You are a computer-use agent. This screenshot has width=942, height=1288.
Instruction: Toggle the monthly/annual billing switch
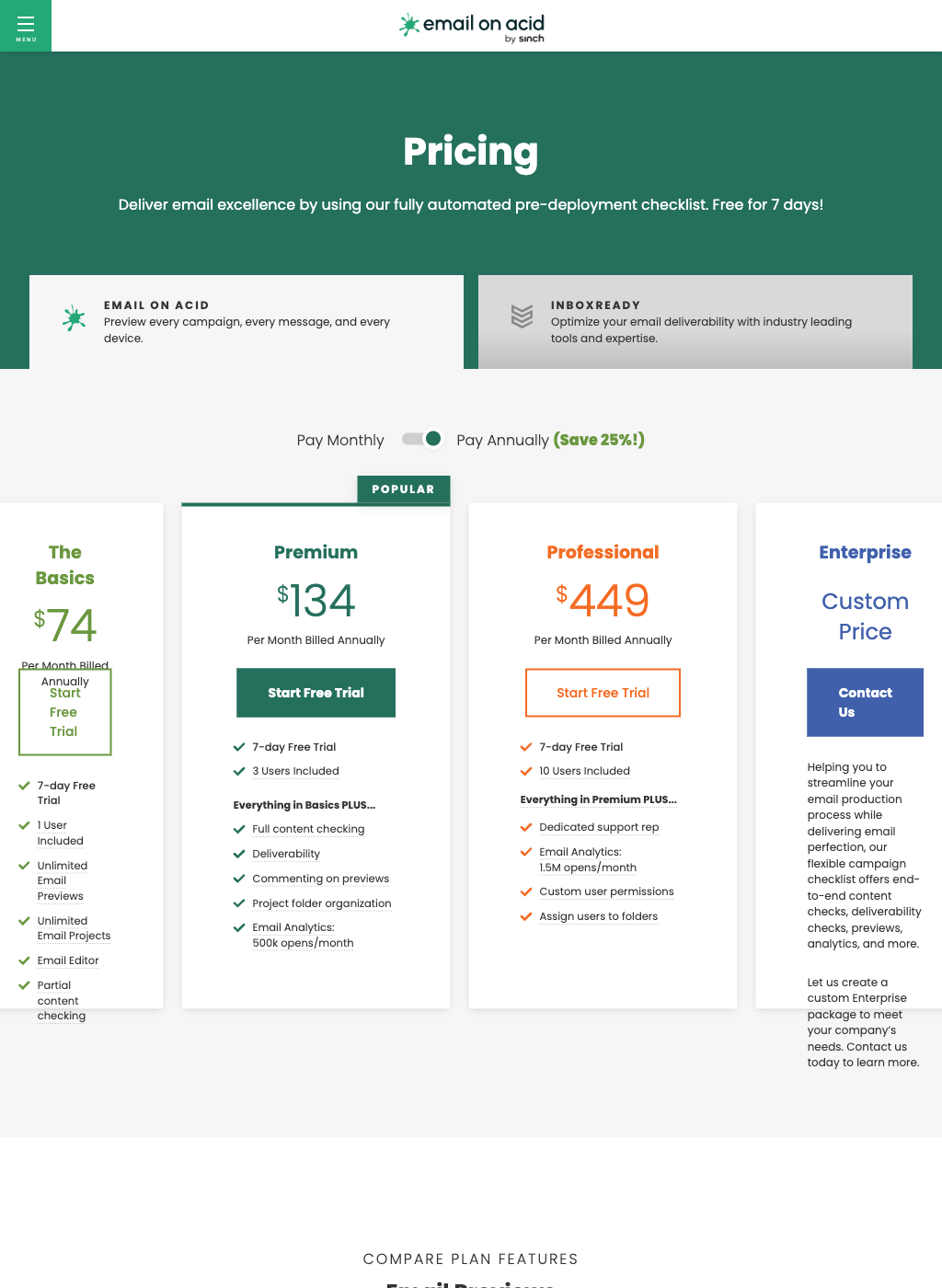coord(423,439)
